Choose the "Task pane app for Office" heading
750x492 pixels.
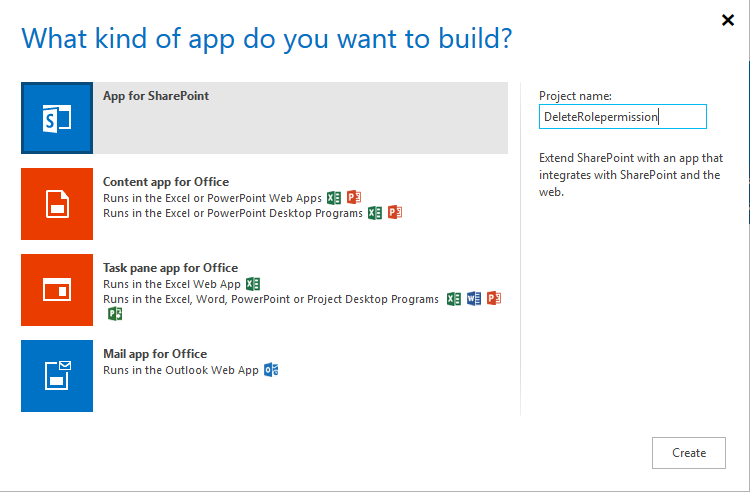[170, 268]
